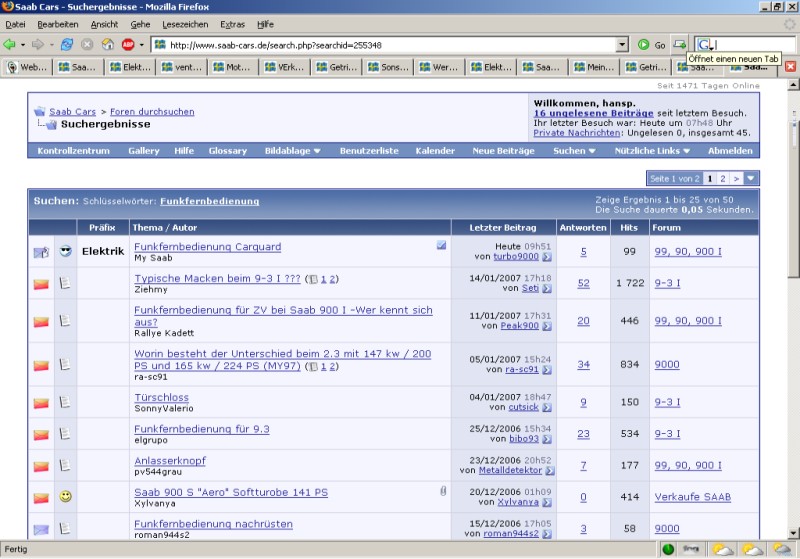
Task: Click Abmelden to log out
Action: pyautogui.click(x=730, y=151)
